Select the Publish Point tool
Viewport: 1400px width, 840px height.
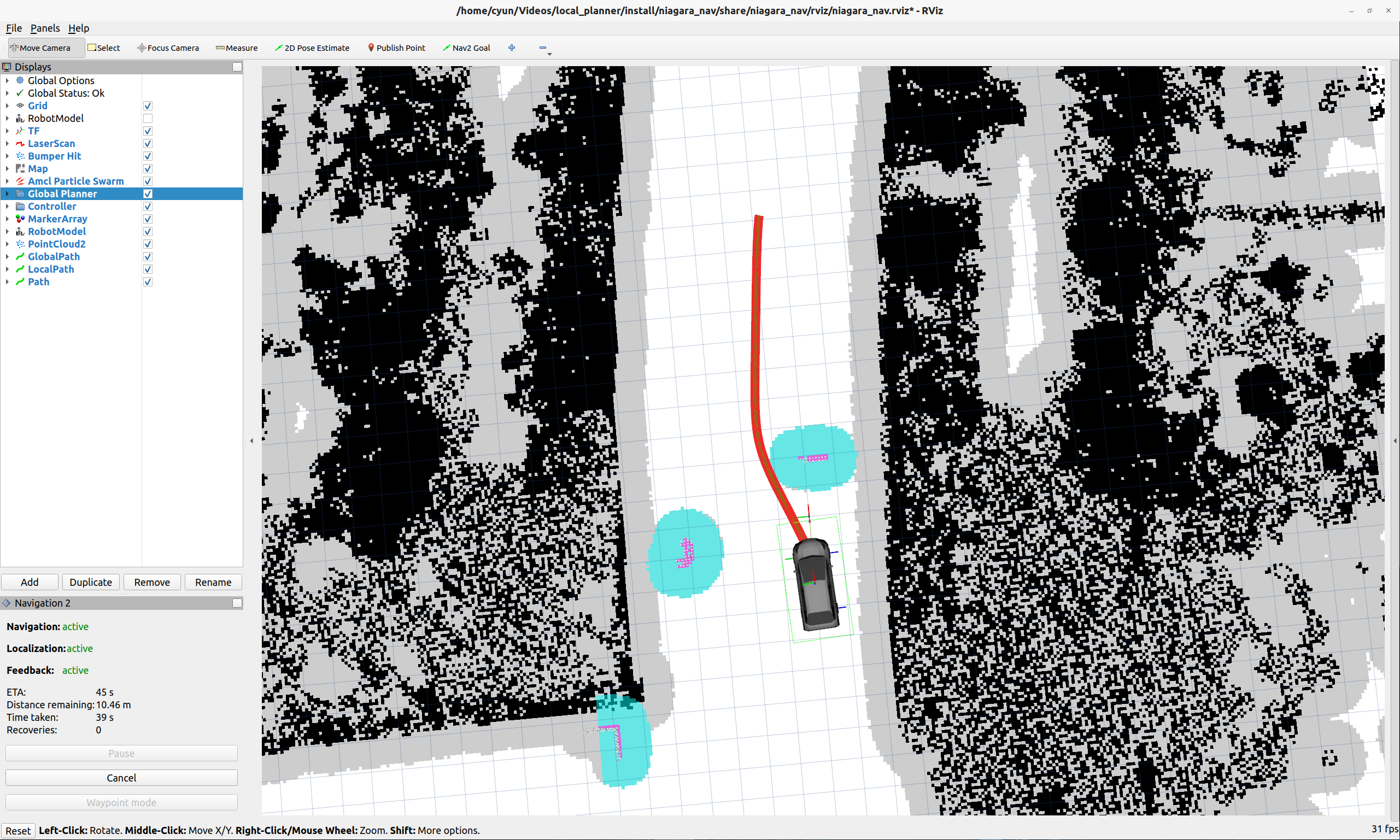[396, 48]
